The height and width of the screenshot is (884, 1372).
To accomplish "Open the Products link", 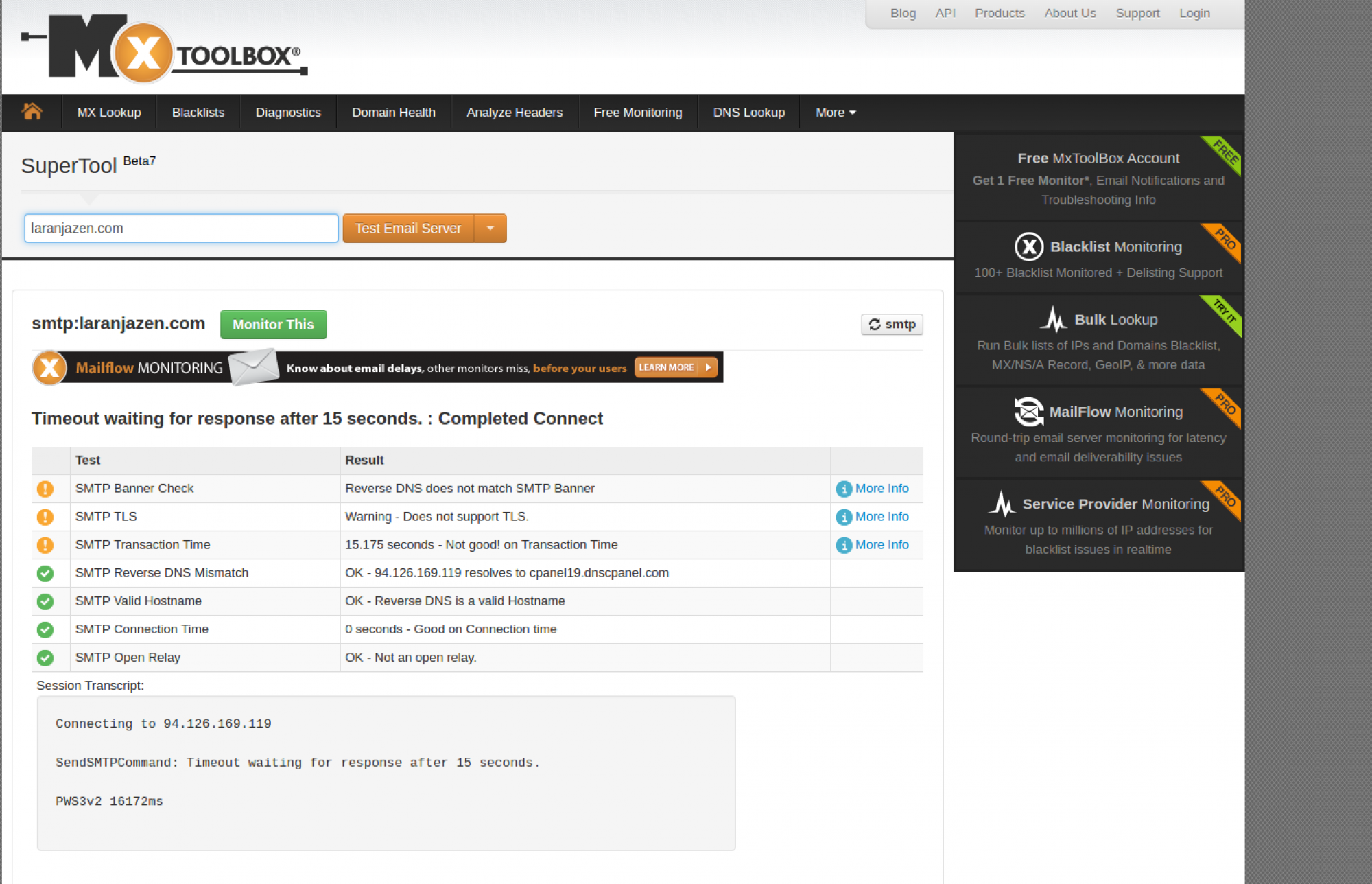I will [1000, 13].
